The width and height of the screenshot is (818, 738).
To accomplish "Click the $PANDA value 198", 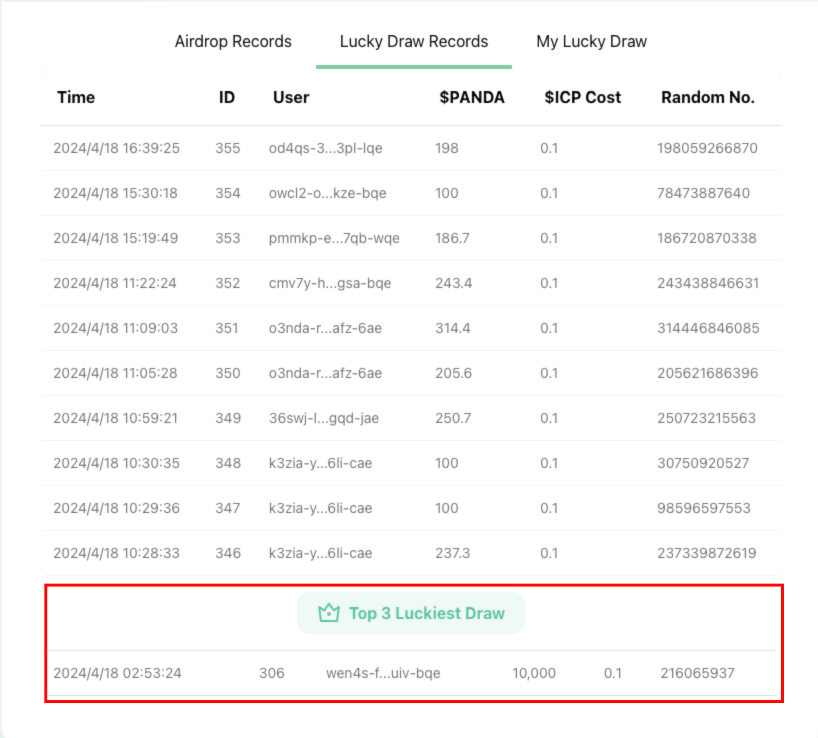I will (x=447, y=148).
